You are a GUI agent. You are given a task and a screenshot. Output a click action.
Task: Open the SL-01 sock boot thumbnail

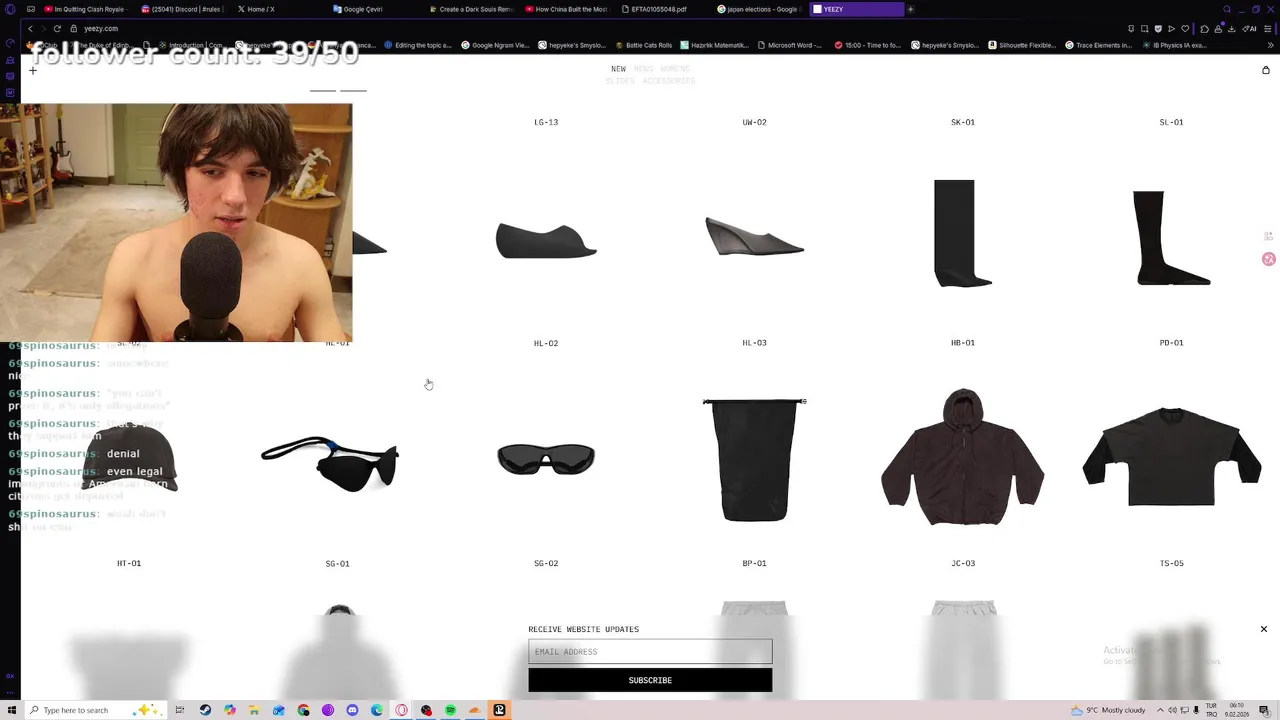[x=1171, y=238]
